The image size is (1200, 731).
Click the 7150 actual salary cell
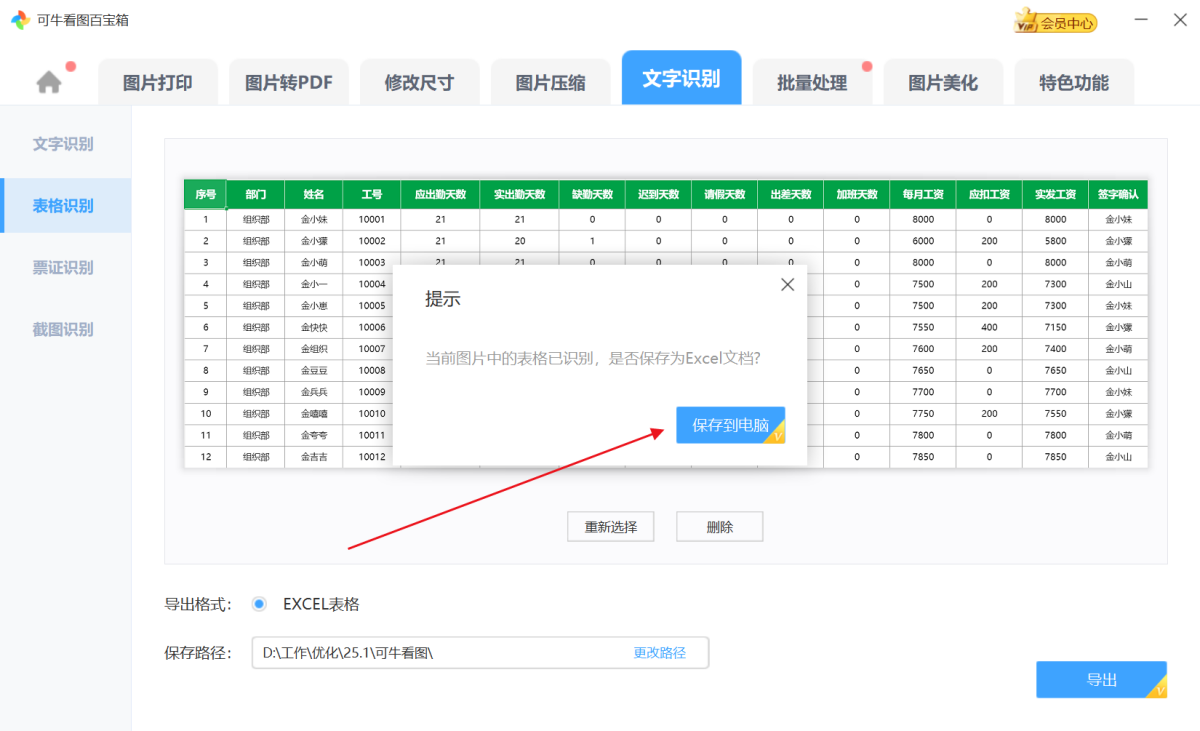click(1056, 327)
